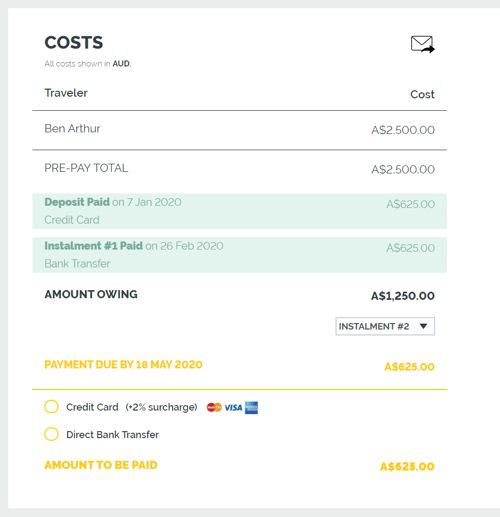The image size is (500, 517).
Task: Click the dropdown arrow beside INSTALMENT #2
Action: coord(423,326)
